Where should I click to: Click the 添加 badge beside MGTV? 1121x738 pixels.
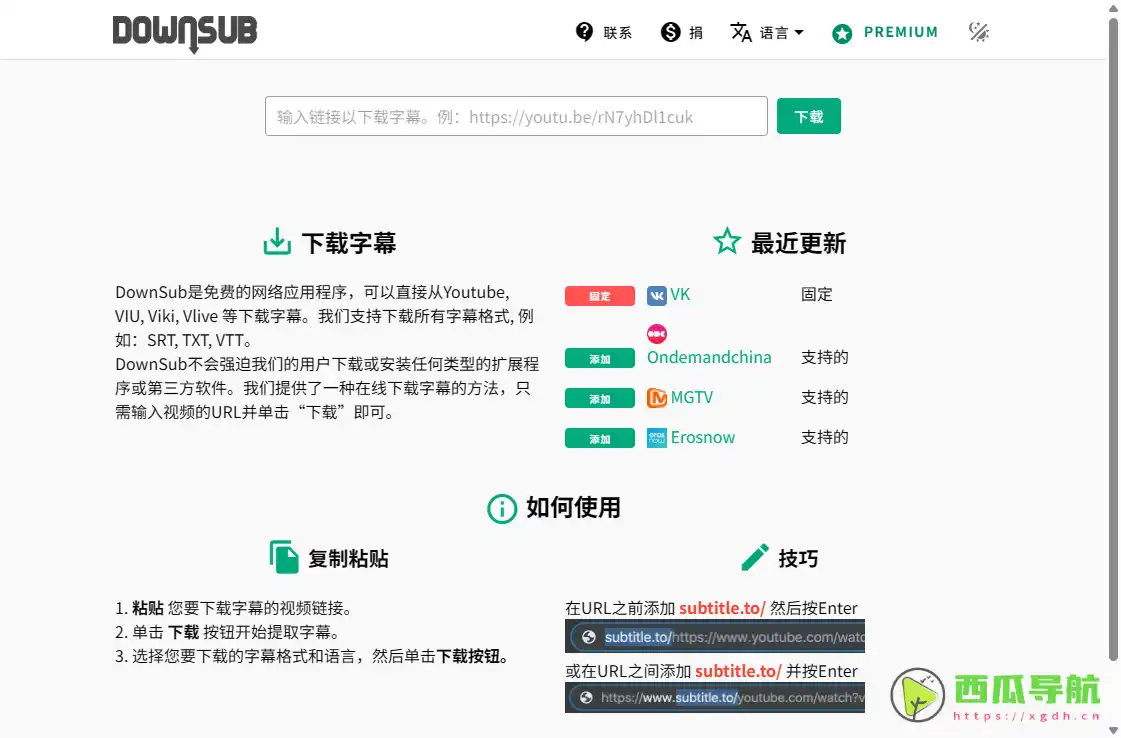click(599, 397)
